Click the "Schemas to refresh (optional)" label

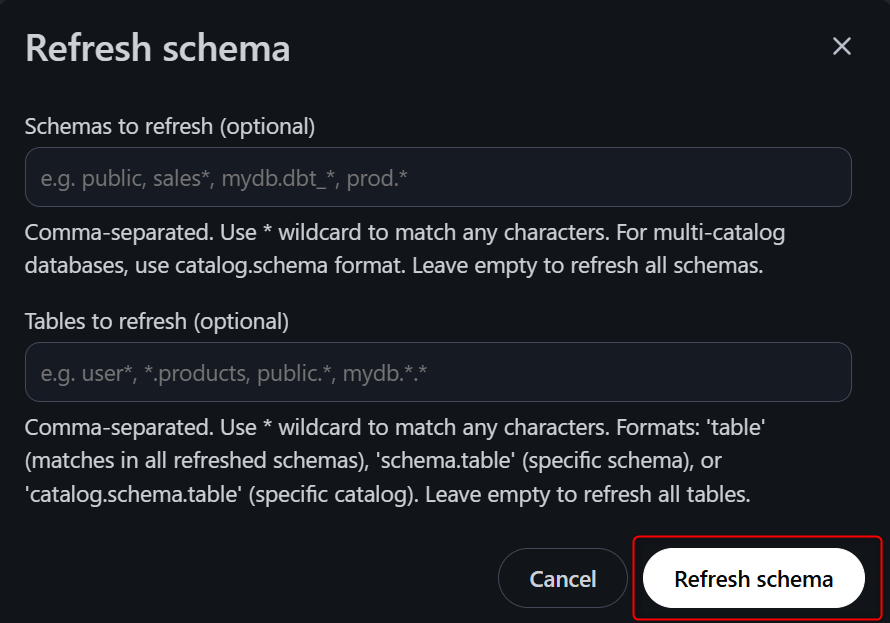pyautogui.click(x=169, y=127)
